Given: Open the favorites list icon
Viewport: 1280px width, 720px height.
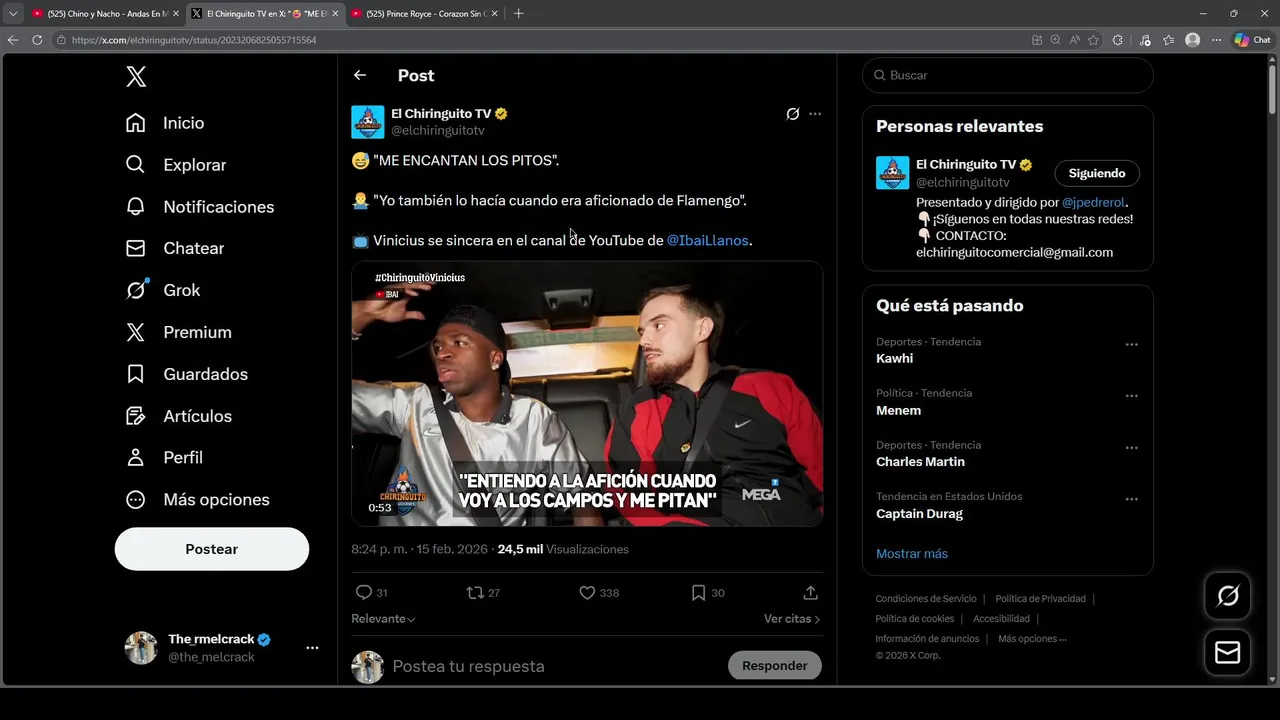Looking at the screenshot, I should pos(1168,40).
